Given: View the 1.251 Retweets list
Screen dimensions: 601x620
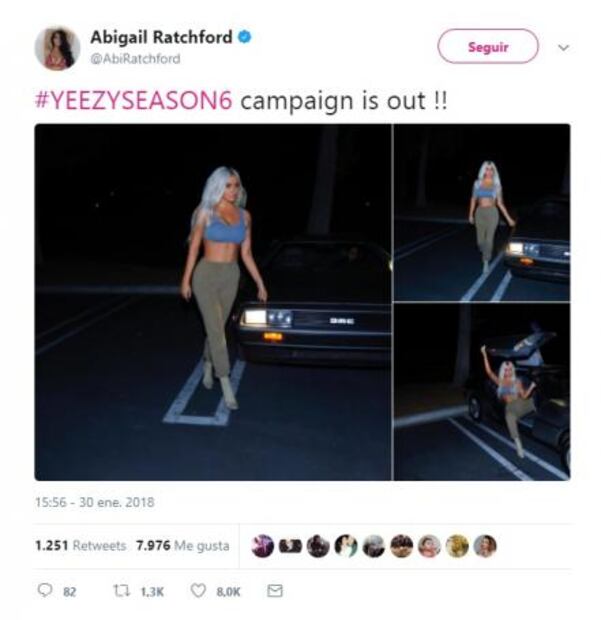Looking at the screenshot, I should pos(80,546).
